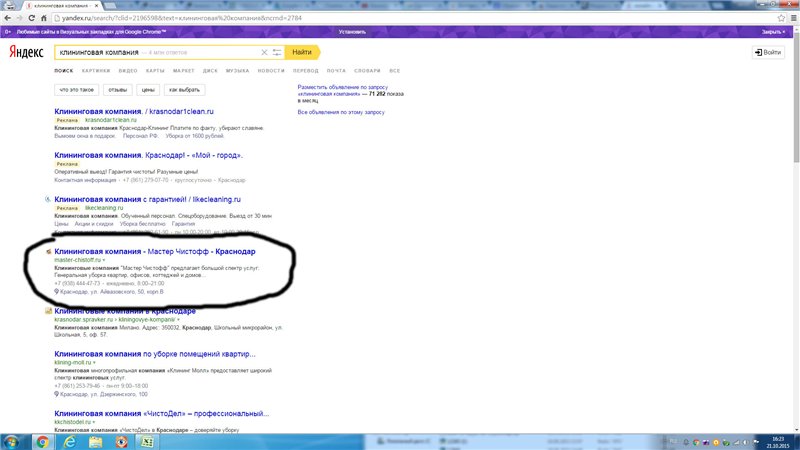Switch to the Картинки search tab
This screenshot has height=450, width=800.
pyautogui.click(x=96, y=71)
